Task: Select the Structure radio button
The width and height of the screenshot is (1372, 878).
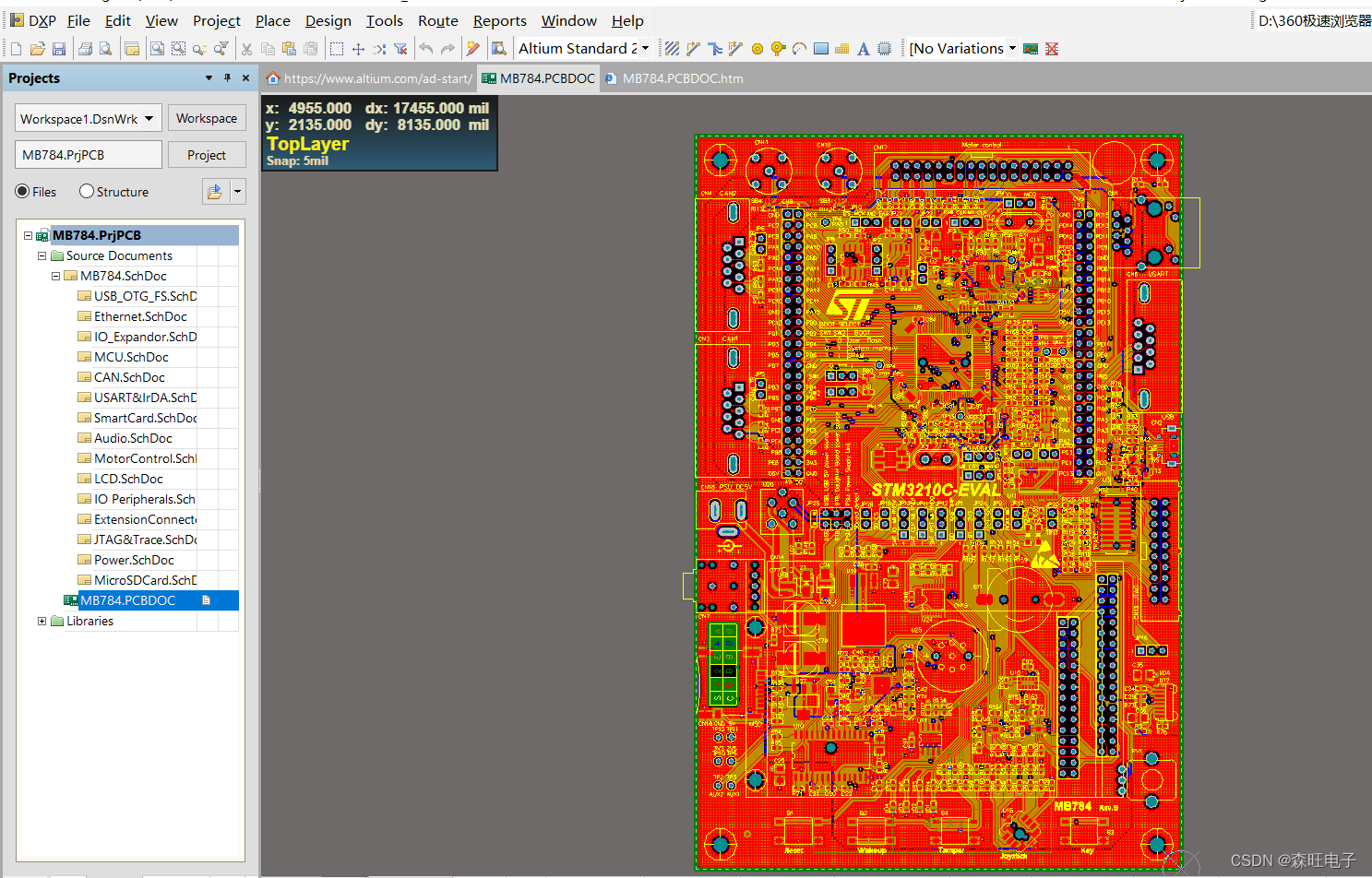Action: (x=86, y=191)
